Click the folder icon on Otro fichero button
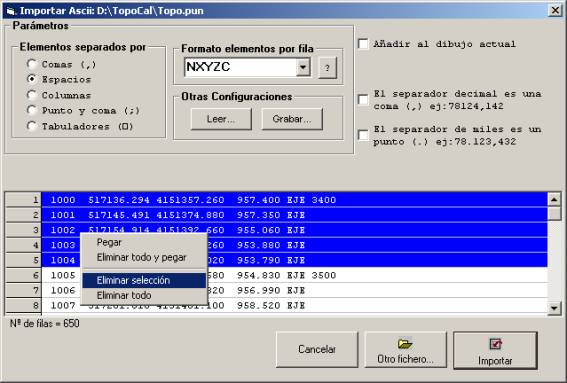Image resolution: width=567 pixels, height=383 pixels. pyautogui.click(x=405, y=344)
